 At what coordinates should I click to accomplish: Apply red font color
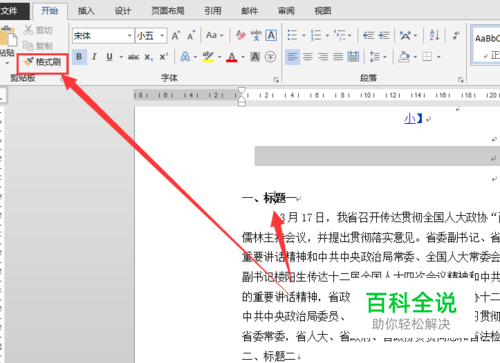[x=232, y=57]
